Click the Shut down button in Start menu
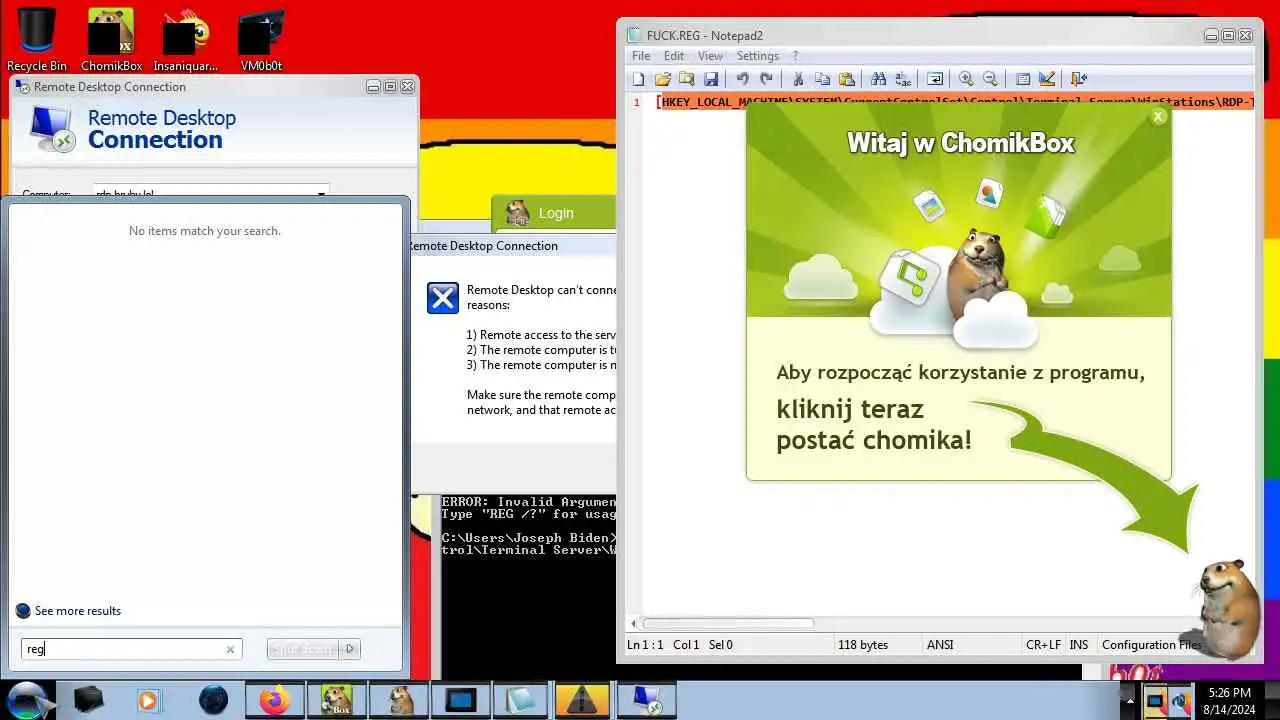 [303, 649]
